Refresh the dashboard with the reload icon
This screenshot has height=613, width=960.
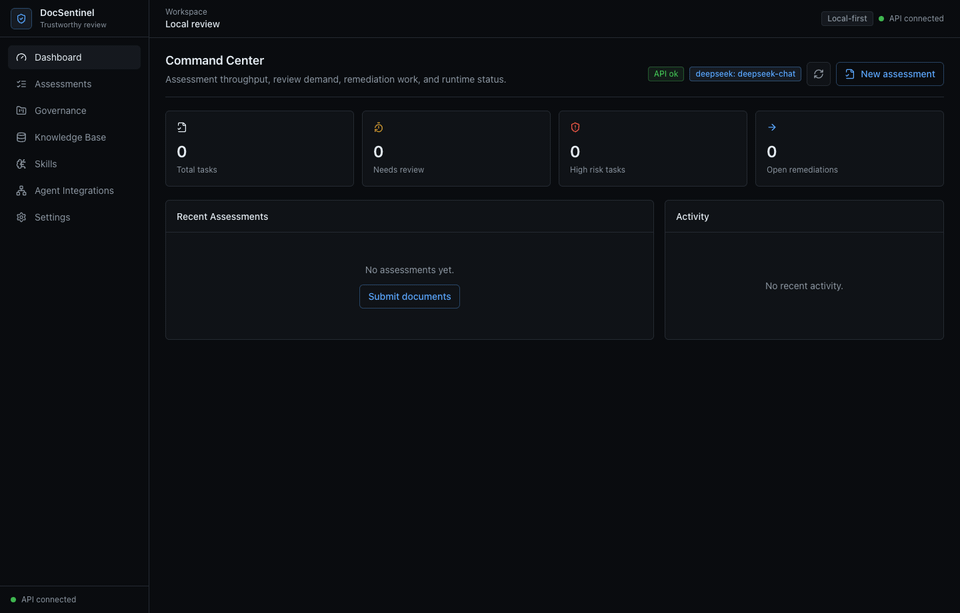click(819, 74)
